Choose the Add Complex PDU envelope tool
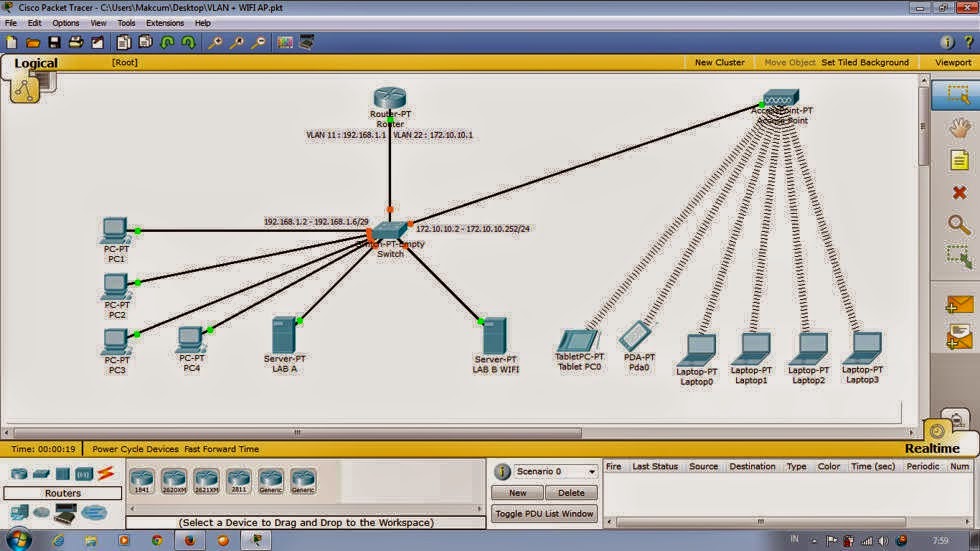Screen dimensions: 980x551 pyautogui.click(x=959, y=337)
